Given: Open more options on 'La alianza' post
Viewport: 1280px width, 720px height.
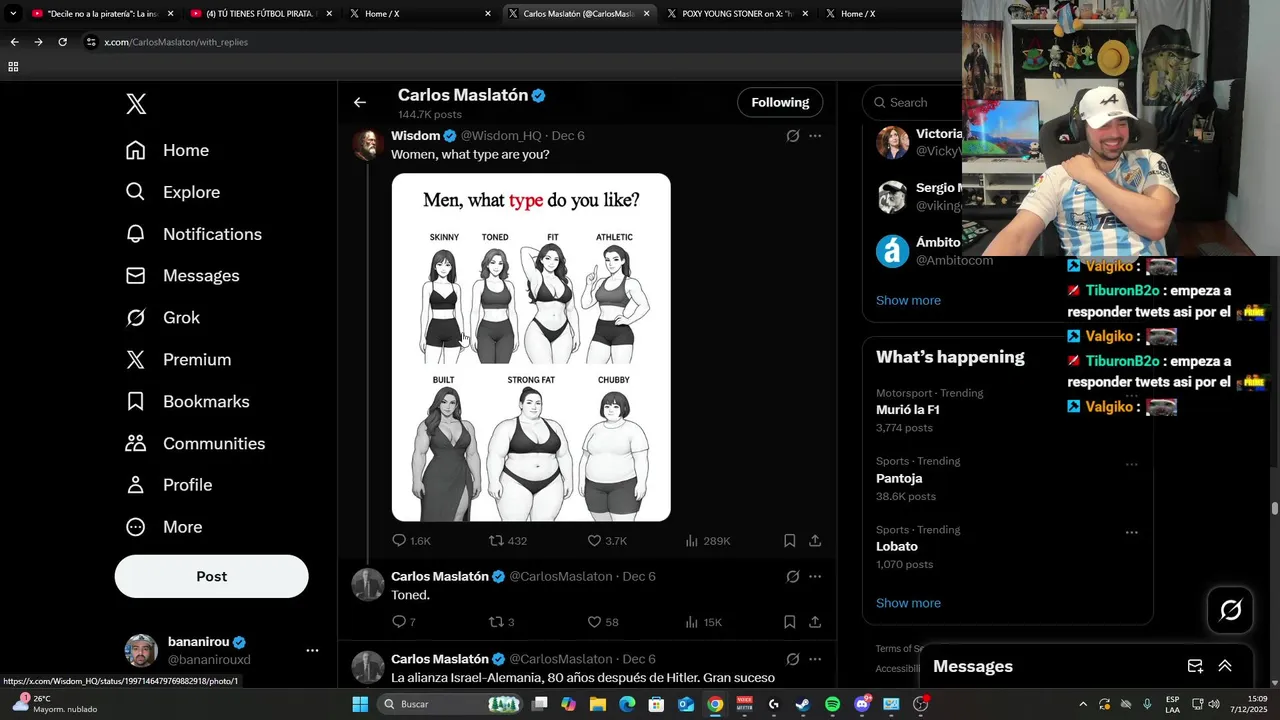Looking at the screenshot, I should [x=815, y=659].
